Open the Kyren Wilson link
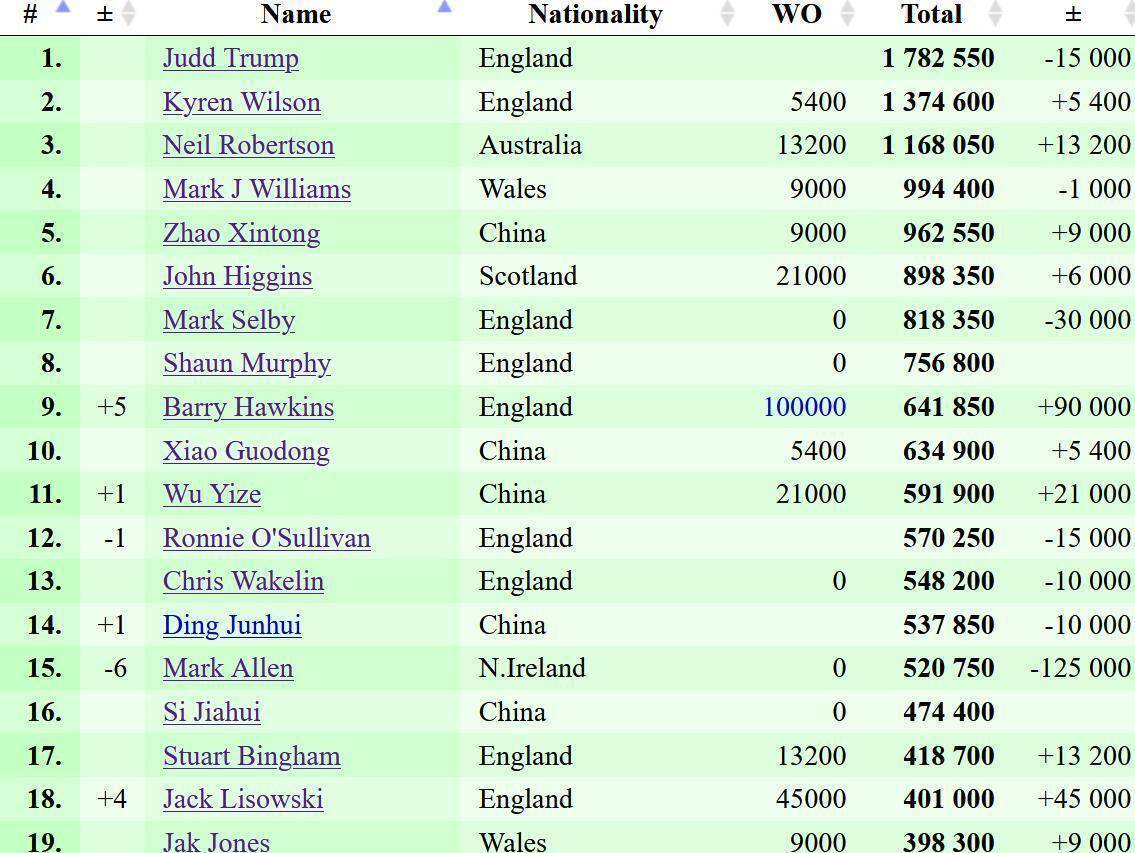Screen dimensions: 1135x853 pyautogui.click(x=242, y=102)
